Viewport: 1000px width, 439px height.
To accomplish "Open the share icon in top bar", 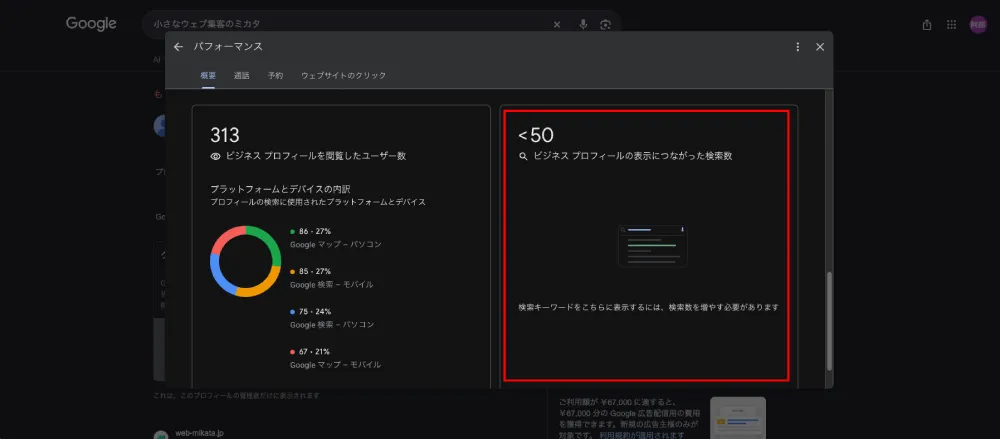I will (x=927, y=24).
